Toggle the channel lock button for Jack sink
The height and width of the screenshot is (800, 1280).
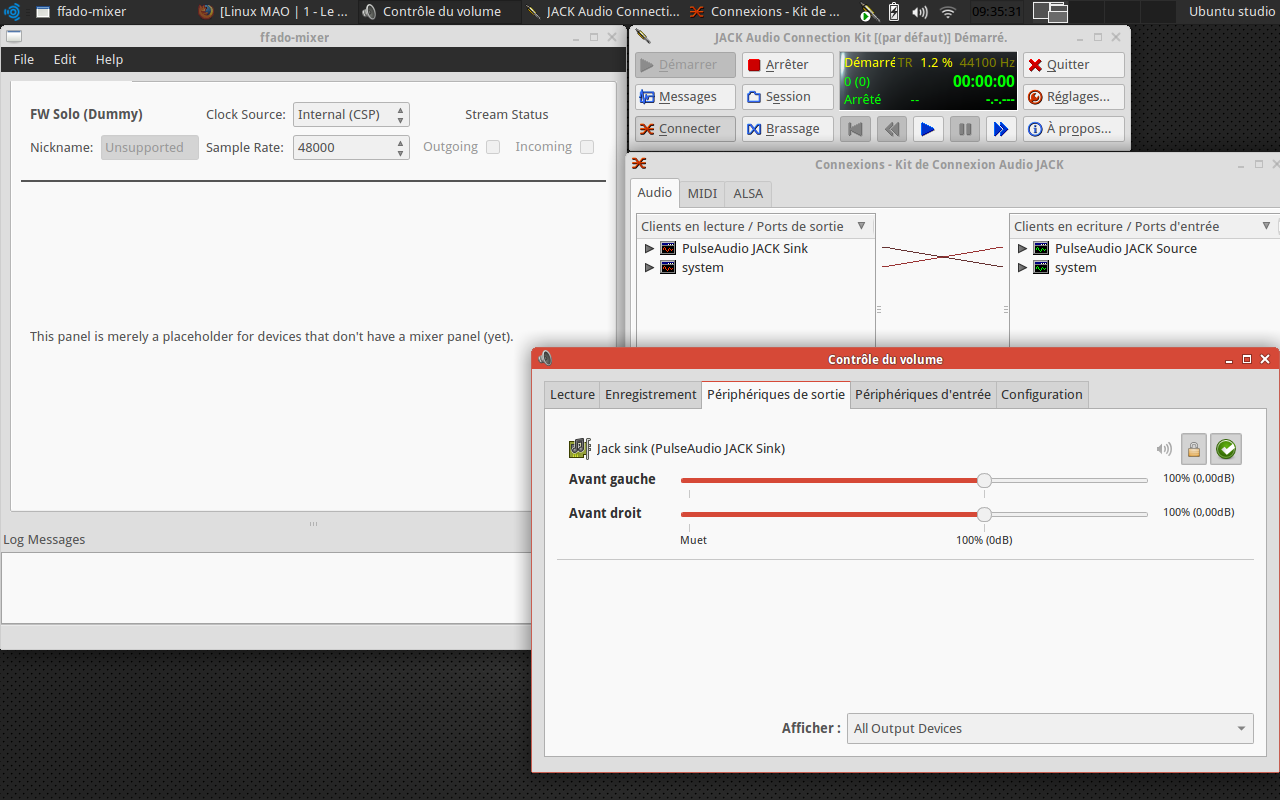tap(1194, 450)
